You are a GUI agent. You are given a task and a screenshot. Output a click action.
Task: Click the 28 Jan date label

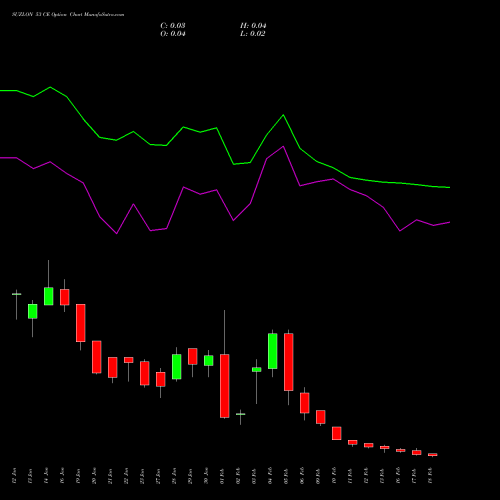point(174,476)
